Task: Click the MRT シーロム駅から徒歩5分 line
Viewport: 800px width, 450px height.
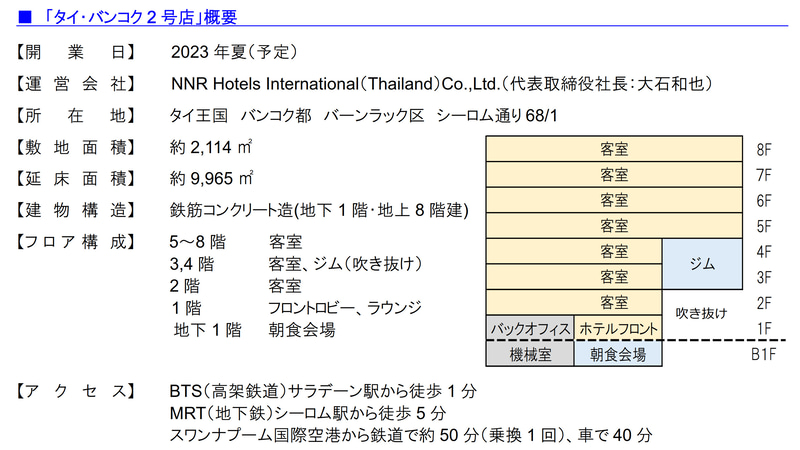Action: point(308,413)
